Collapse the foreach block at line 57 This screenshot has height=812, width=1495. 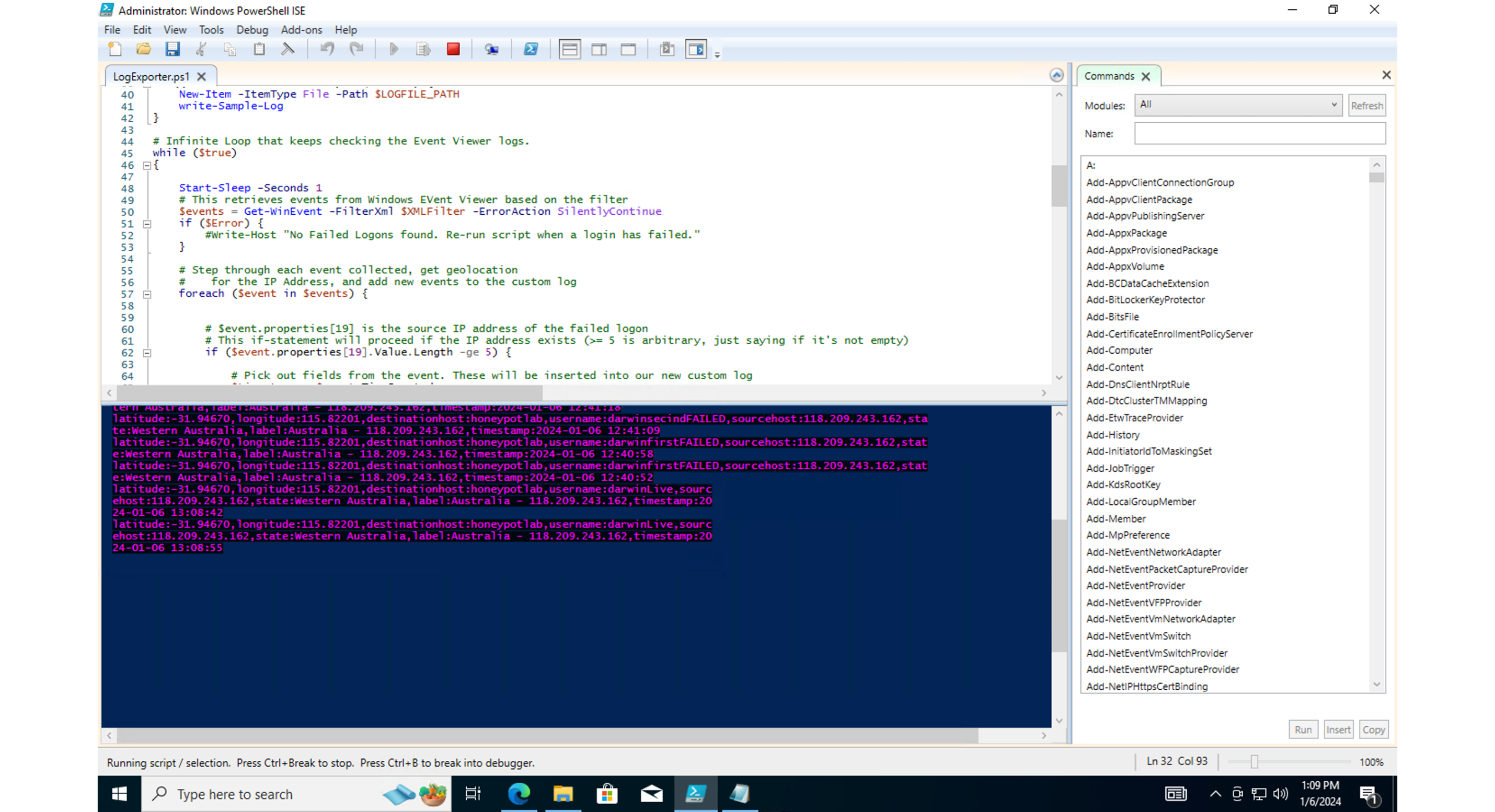pos(147,294)
